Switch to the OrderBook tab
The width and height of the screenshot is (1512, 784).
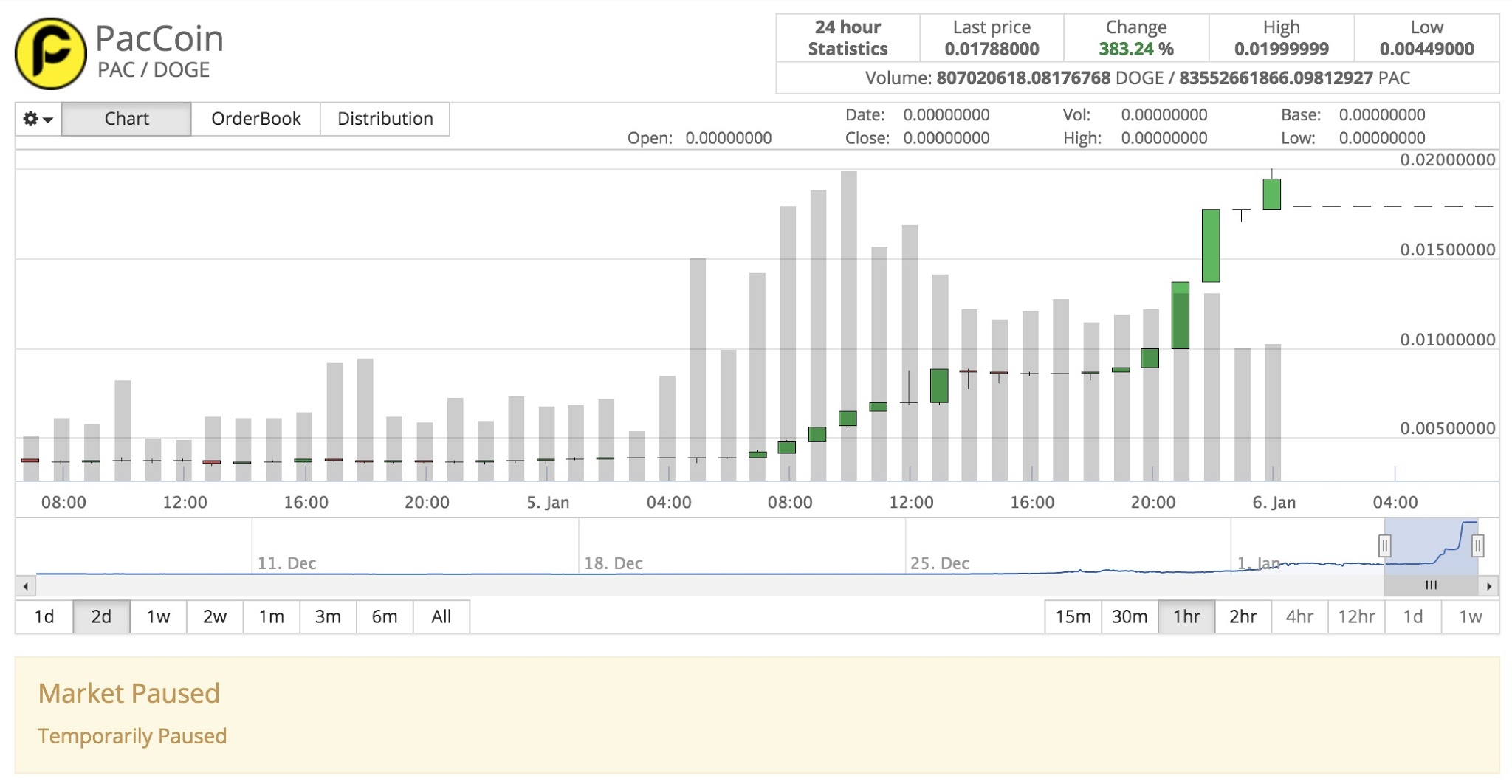[x=255, y=119]
